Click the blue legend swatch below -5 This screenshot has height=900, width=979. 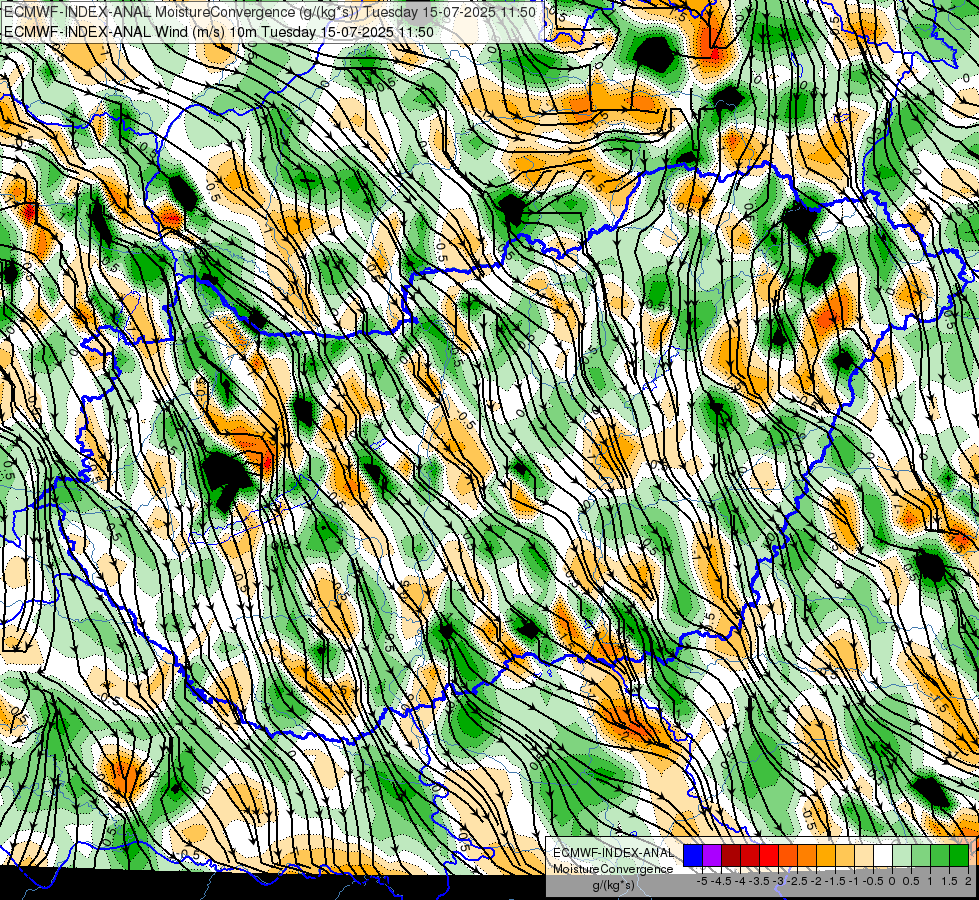(693, 855)
